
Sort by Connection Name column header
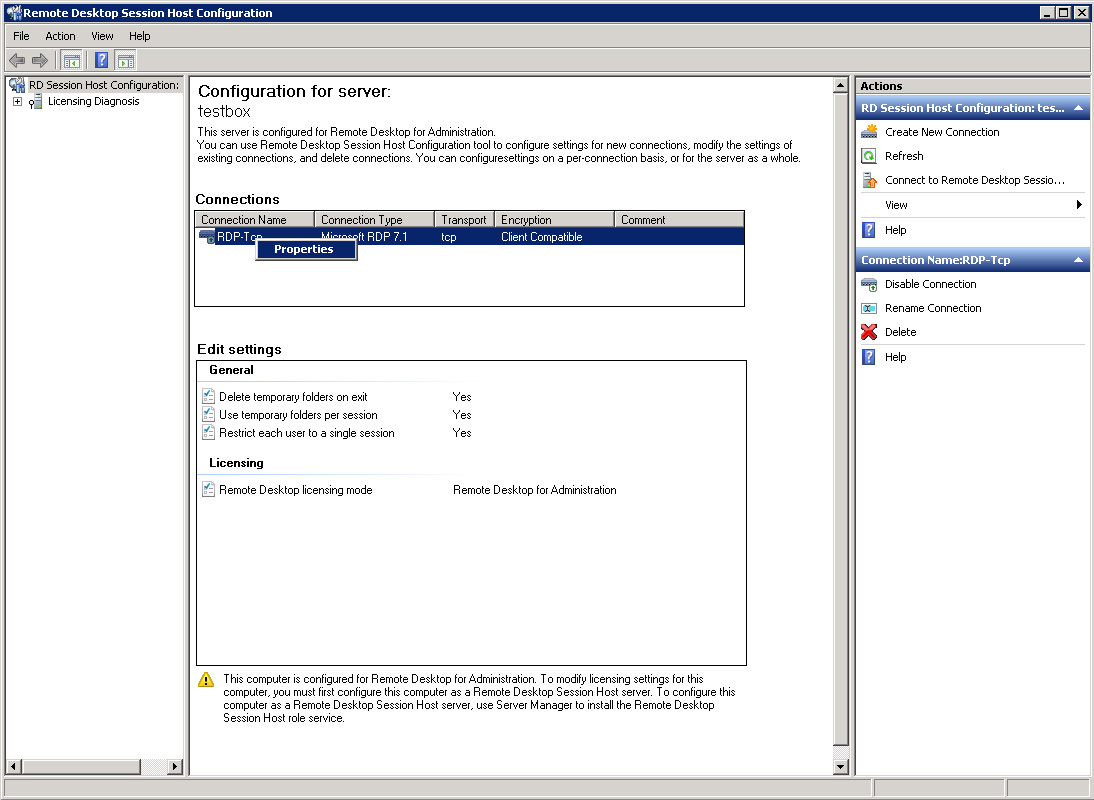click(x=255, y=220)
